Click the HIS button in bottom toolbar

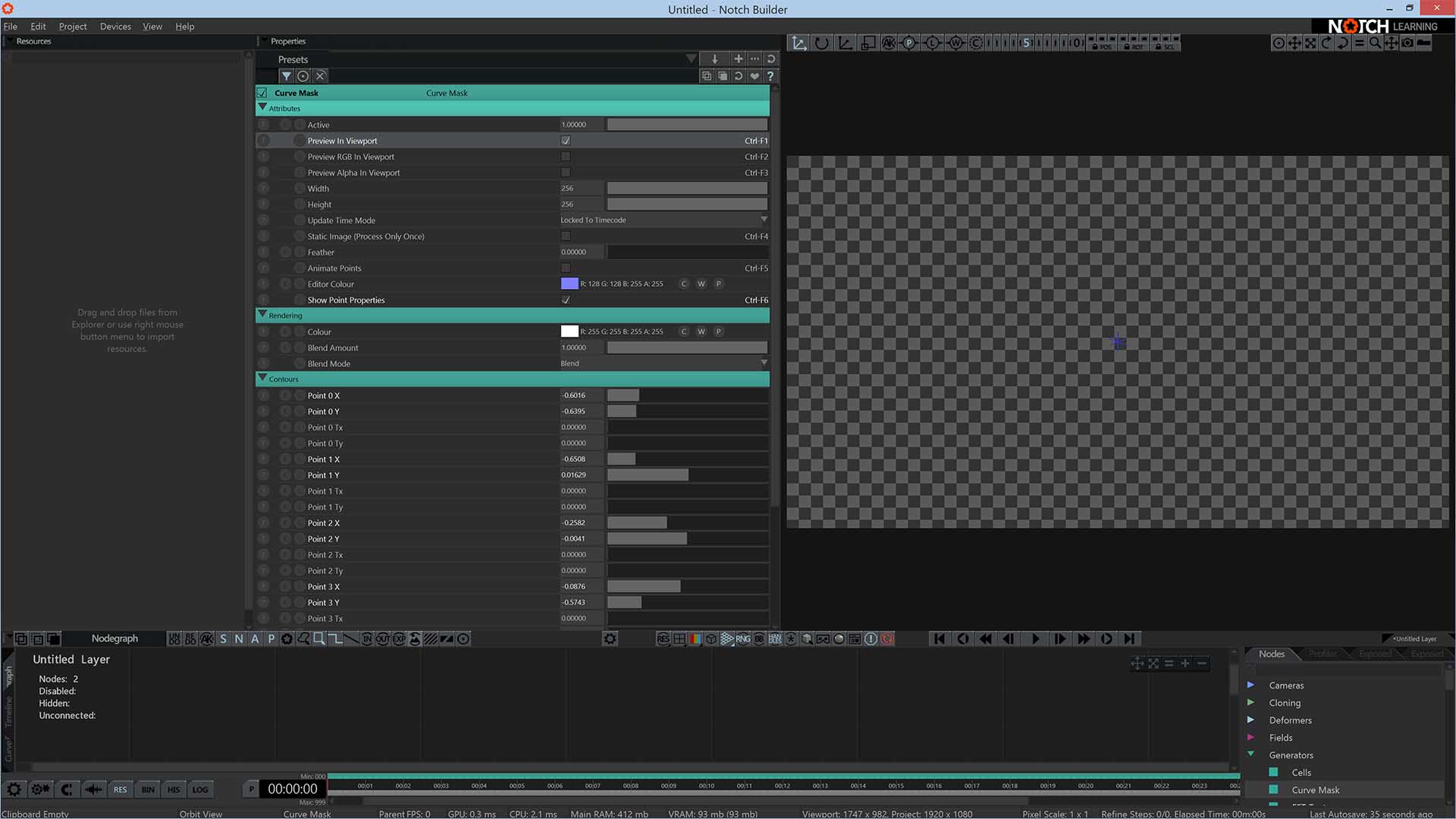(174, 789)
